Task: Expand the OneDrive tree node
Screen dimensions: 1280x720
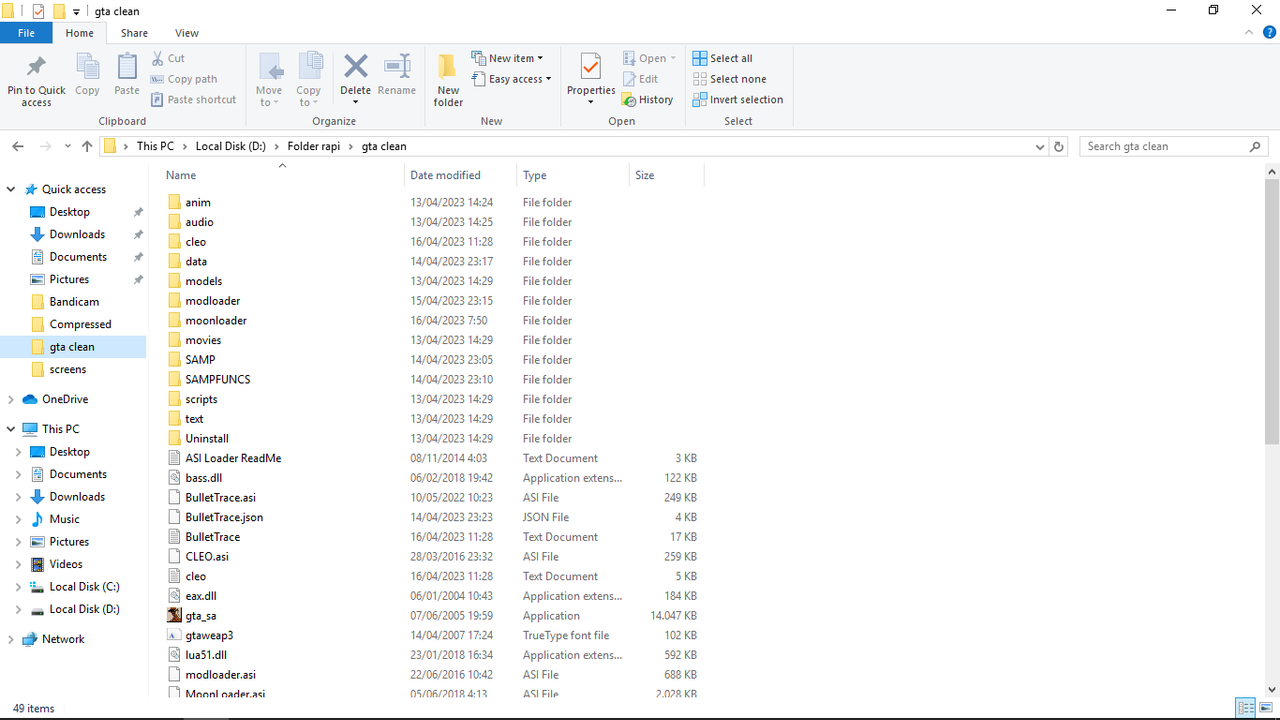Action: [11, 399]
